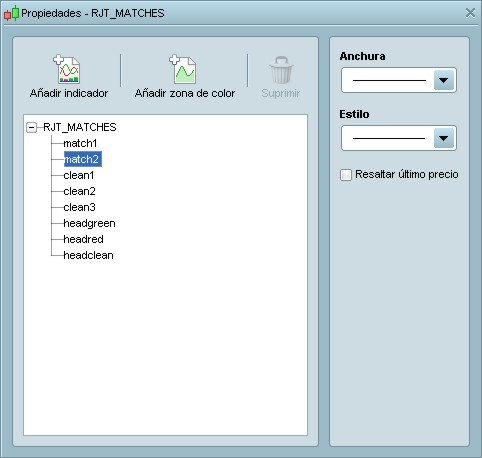
Task: Collapse the RJT_MATCHES tree node
Action: [31, 127]
